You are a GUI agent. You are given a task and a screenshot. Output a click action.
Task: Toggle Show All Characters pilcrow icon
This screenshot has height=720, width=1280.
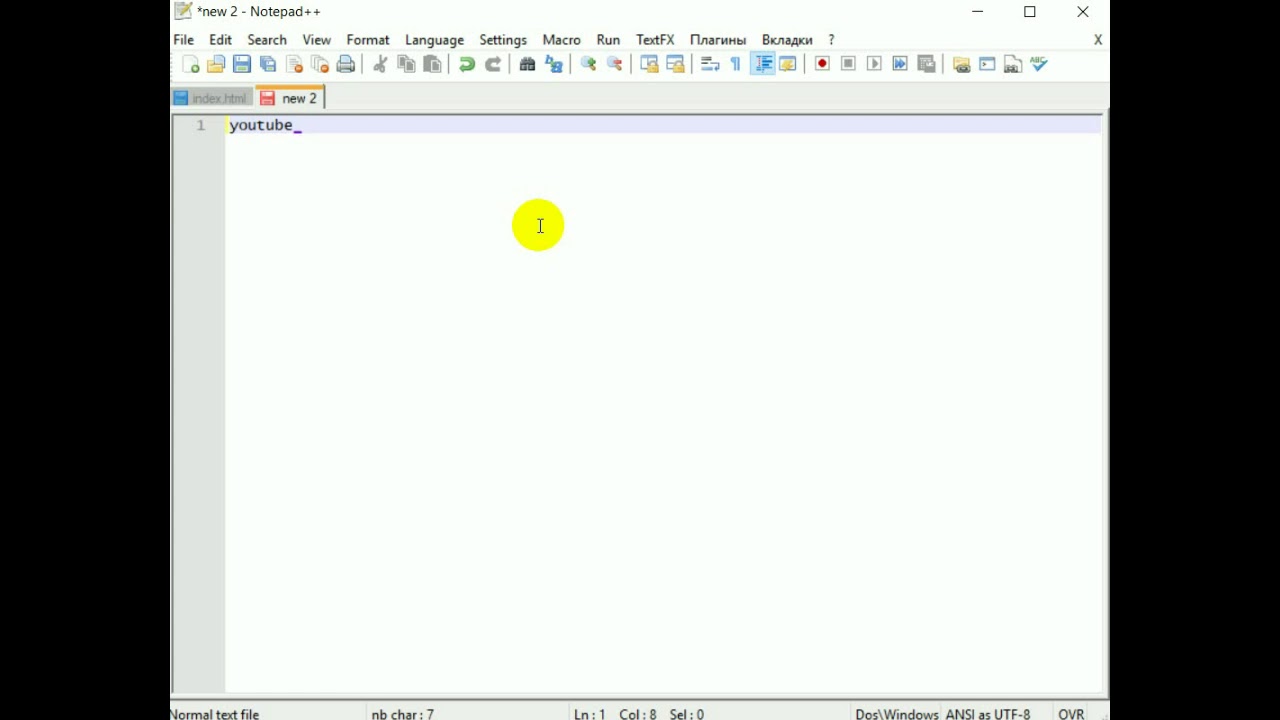click(x=736, y=64)
